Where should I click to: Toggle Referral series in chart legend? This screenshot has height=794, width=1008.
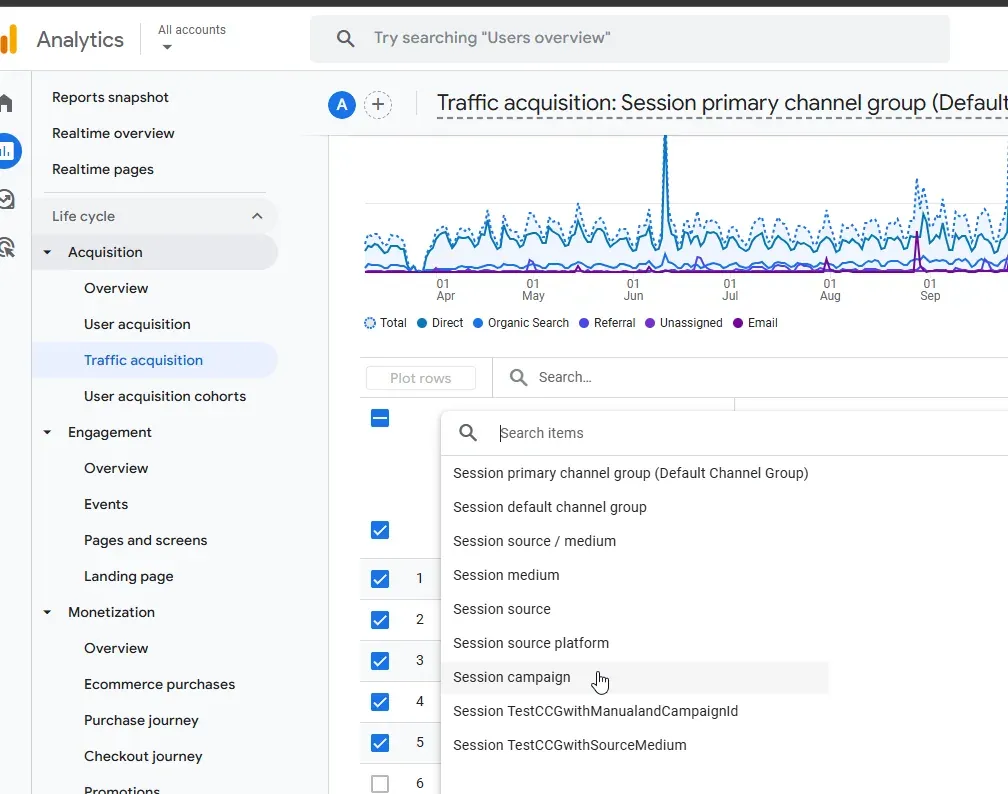pos(607,323)
